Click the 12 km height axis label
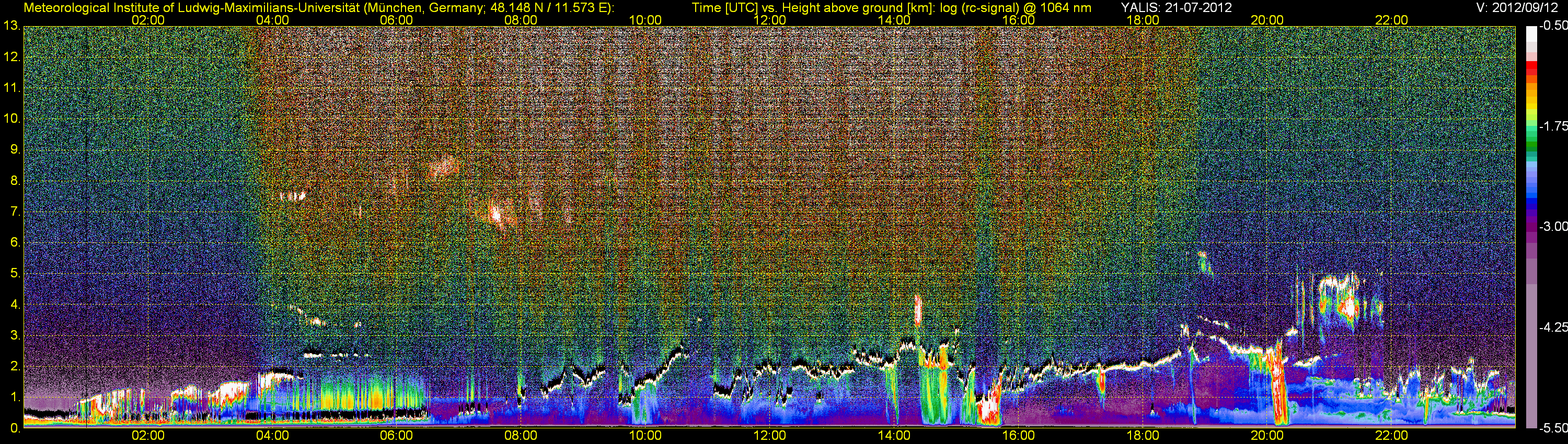This screenshot has width=1568, height=444. (x=11, y=57)
